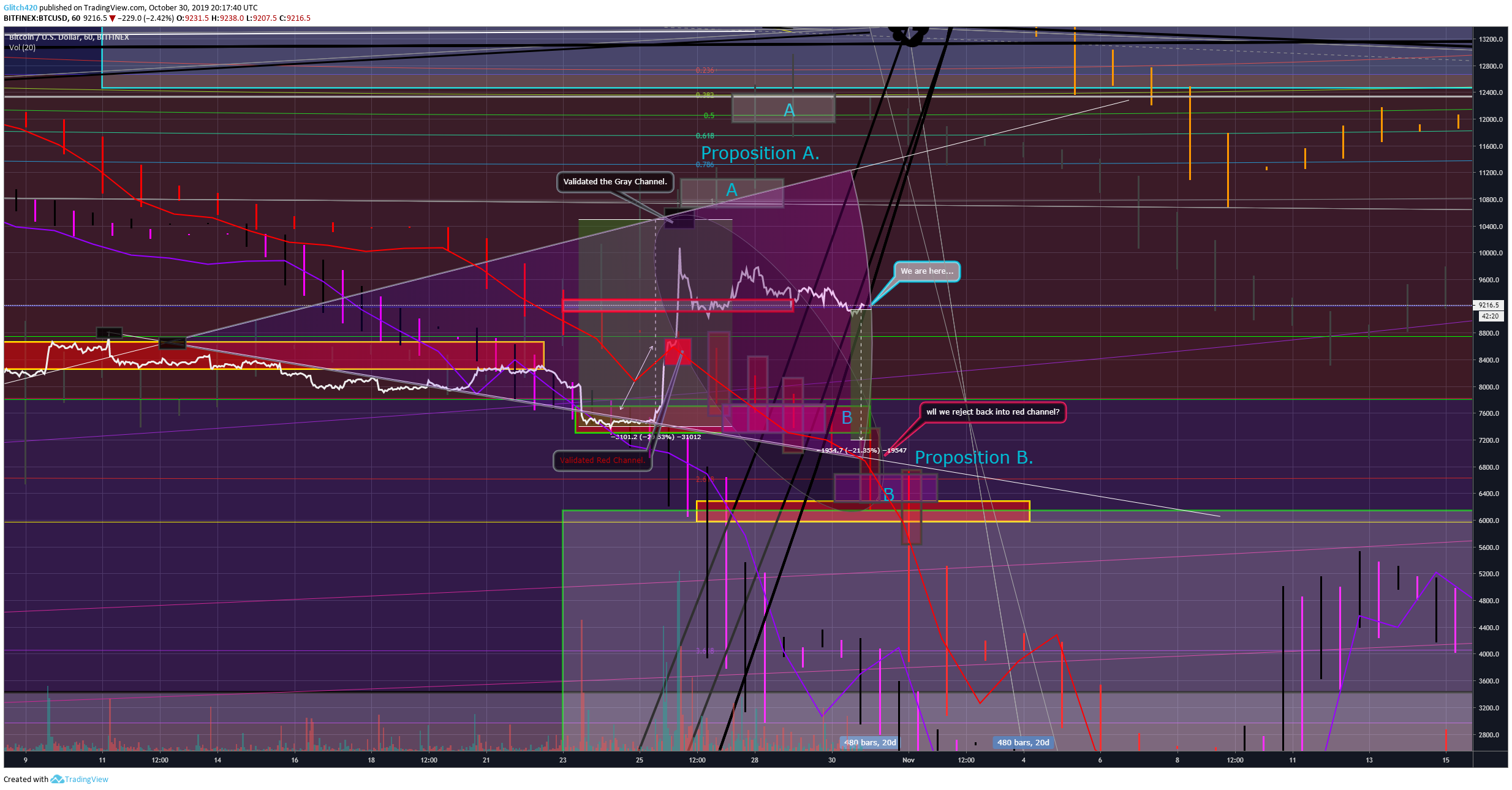Click the bar countdown label 42:20

point(1490,316)
